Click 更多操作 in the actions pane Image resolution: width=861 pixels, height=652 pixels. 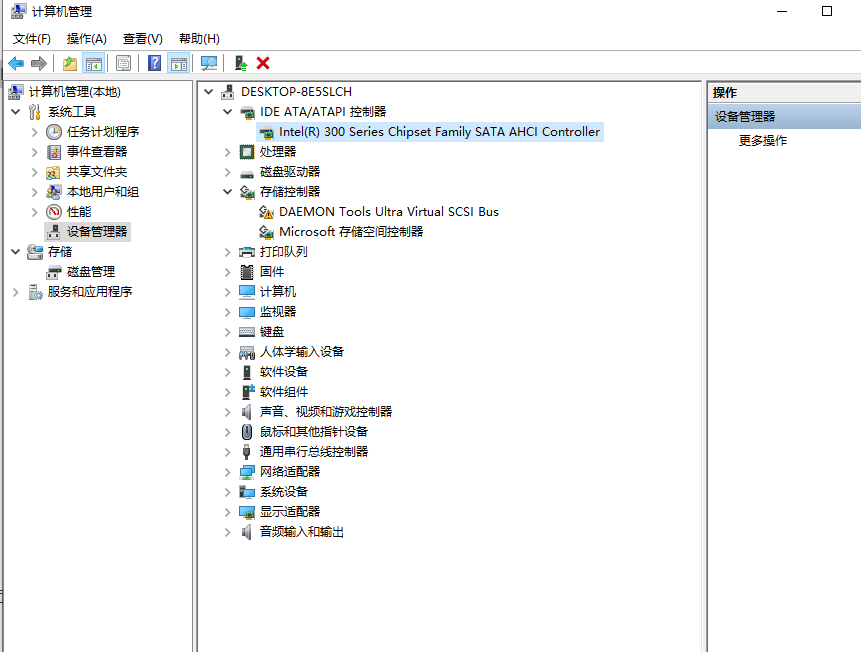(x=762, y=141)
